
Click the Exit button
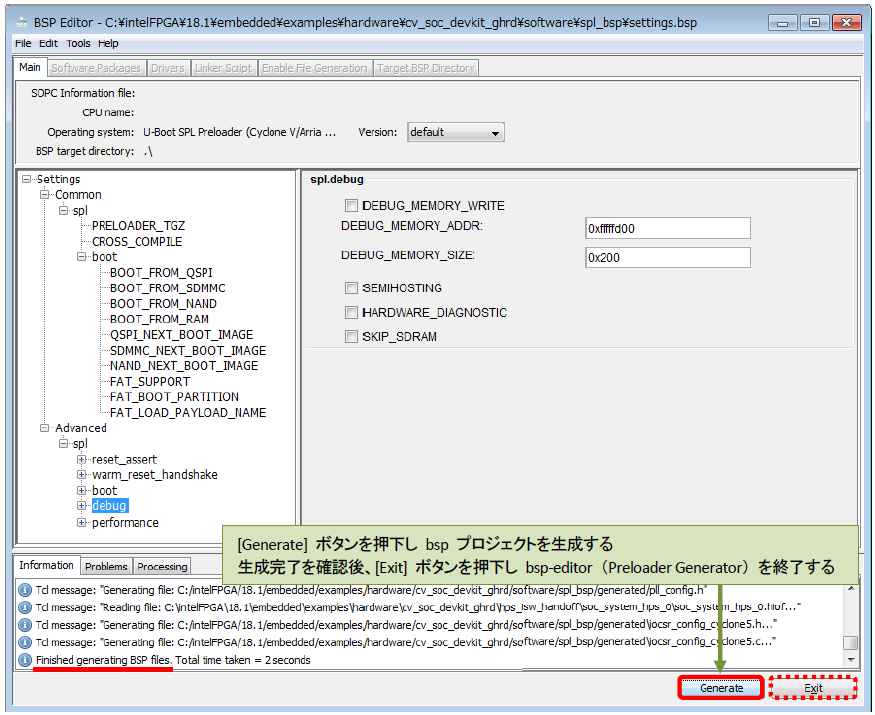(x=813, y=688)
